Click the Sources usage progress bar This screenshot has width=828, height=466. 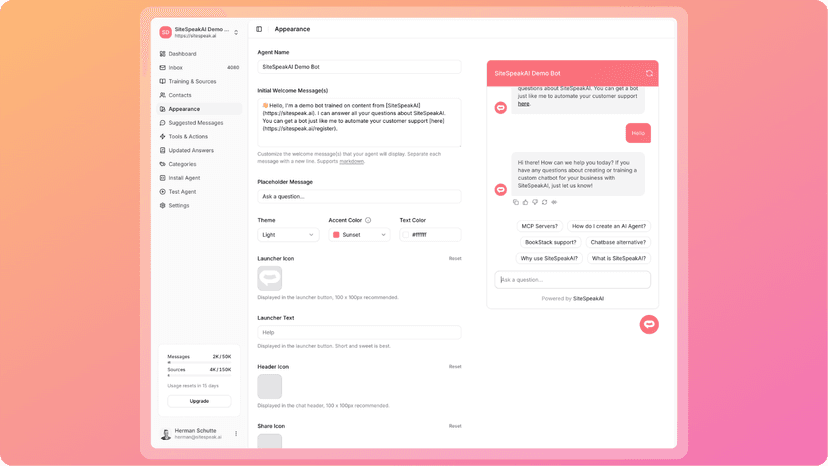199,376
